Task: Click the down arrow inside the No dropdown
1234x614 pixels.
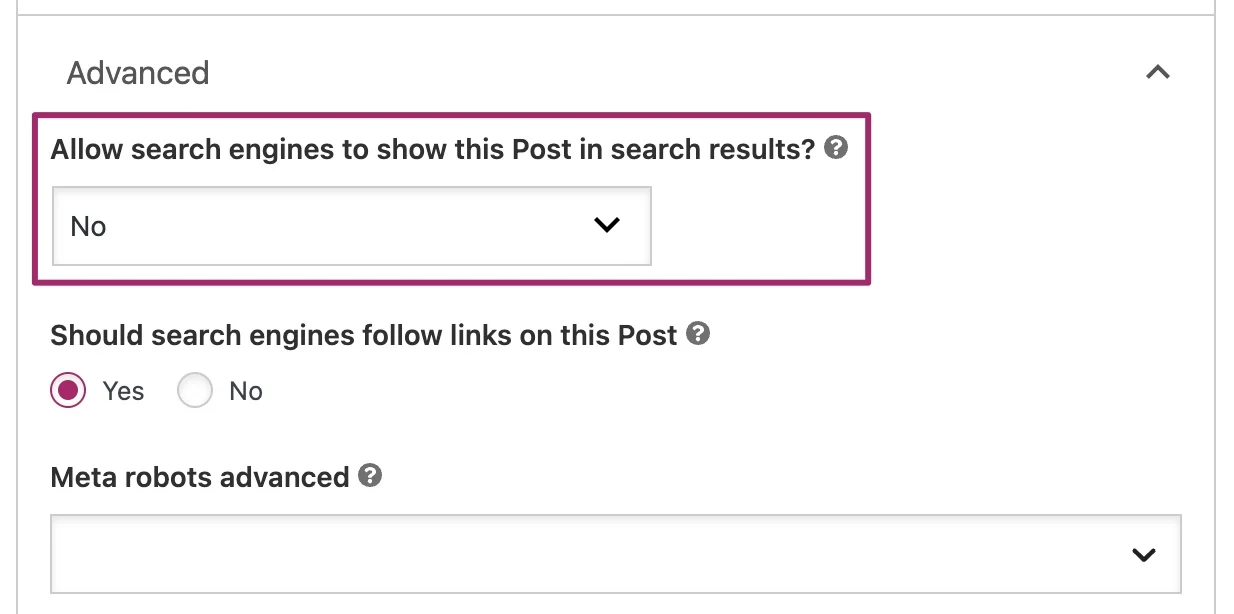Action: (606, 225)
